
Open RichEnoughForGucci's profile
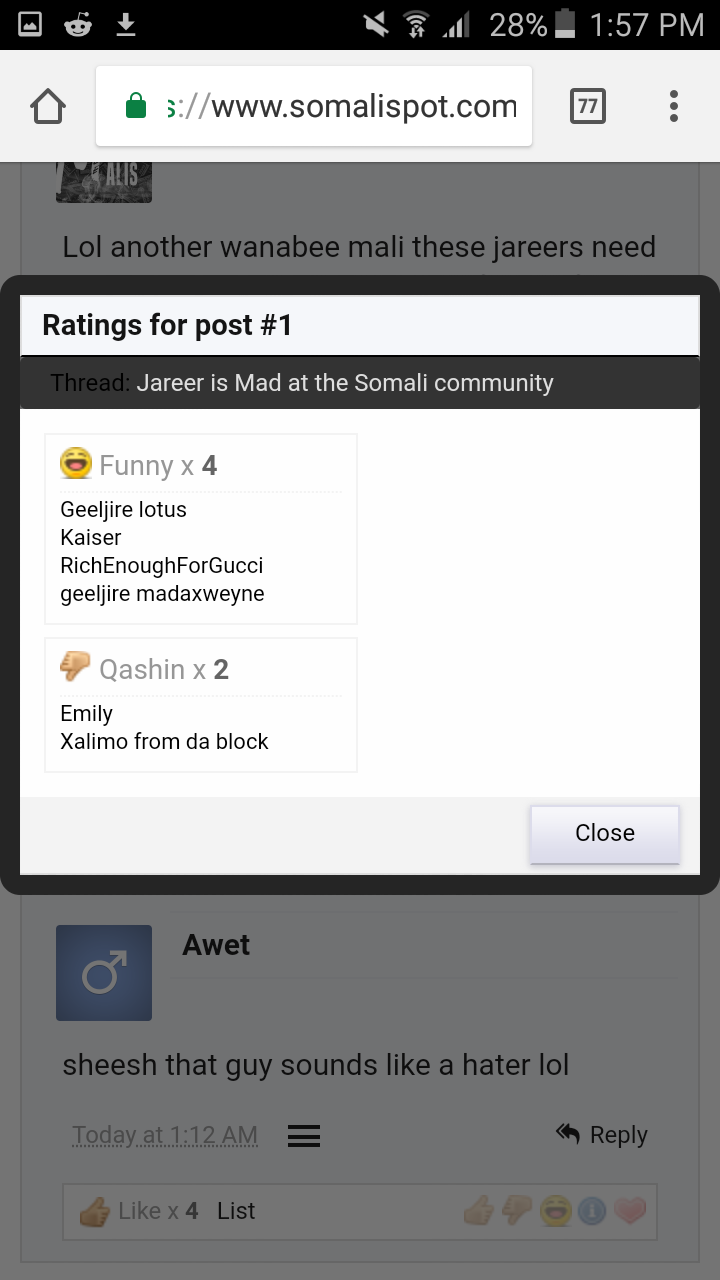(x=161, y=566)
